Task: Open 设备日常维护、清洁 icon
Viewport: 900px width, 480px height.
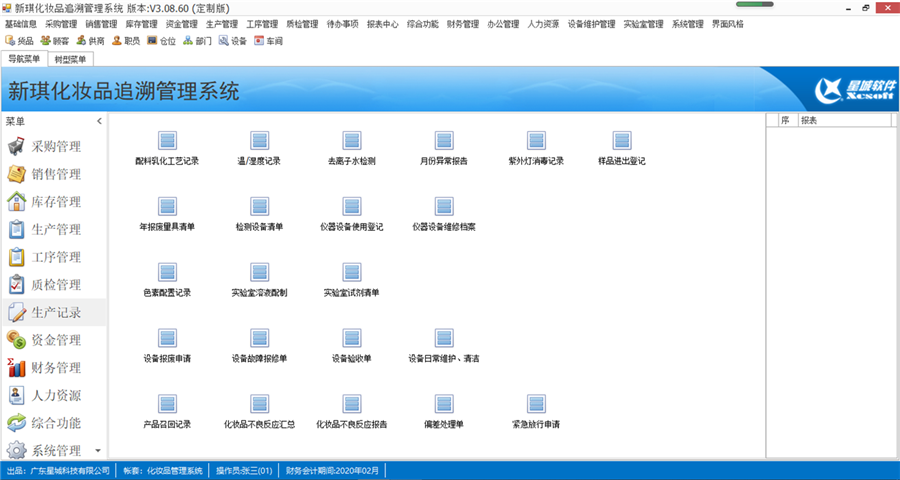Action: pos(444,339)
